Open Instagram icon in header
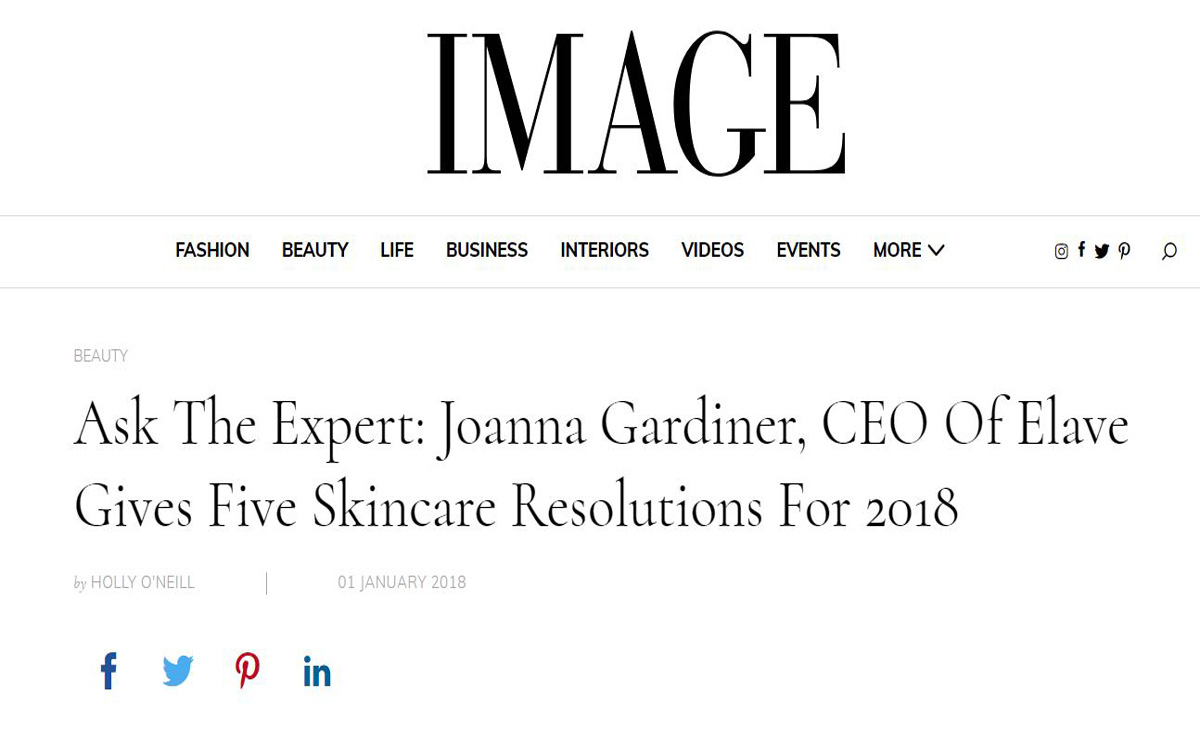 point(1061,251)
